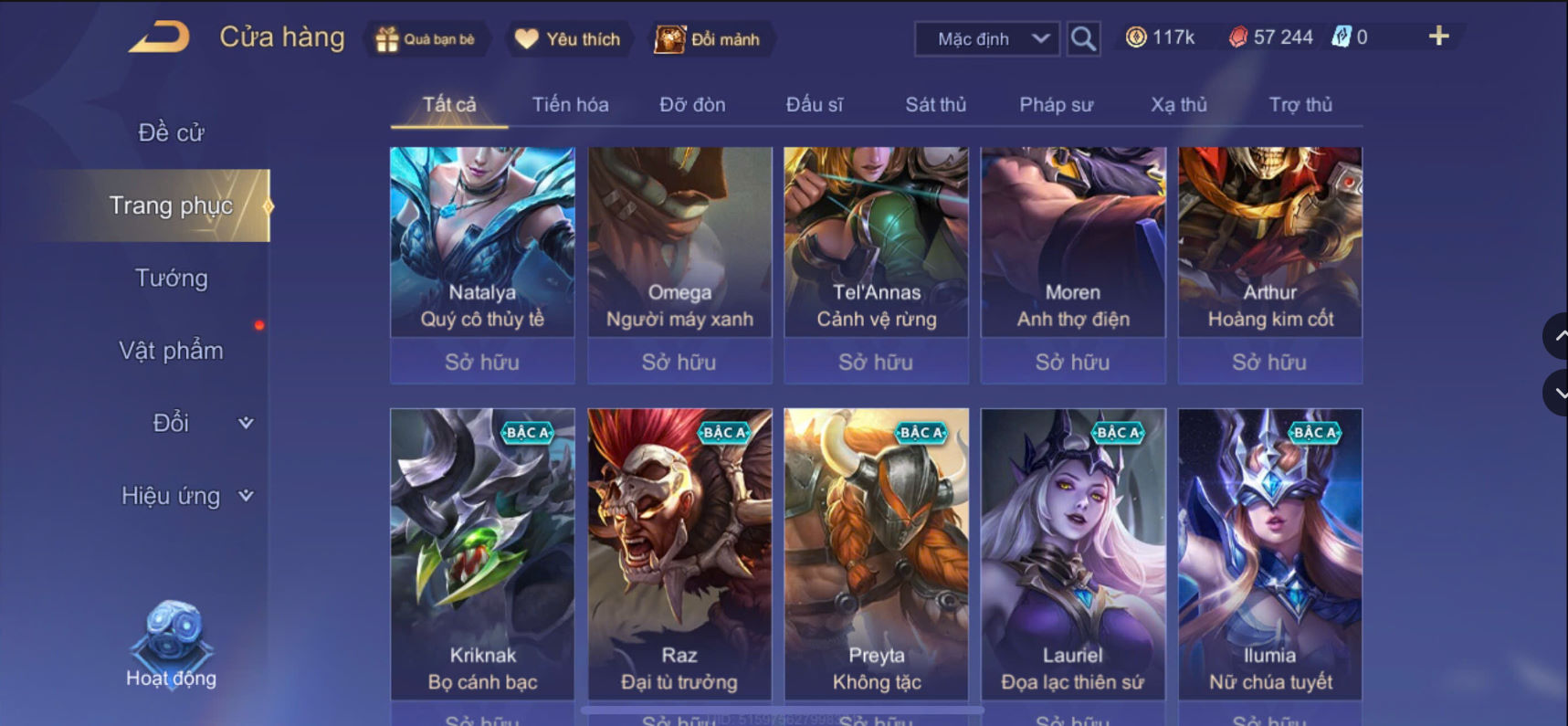Switch to the Pháp sư tab

(1056, 104)
